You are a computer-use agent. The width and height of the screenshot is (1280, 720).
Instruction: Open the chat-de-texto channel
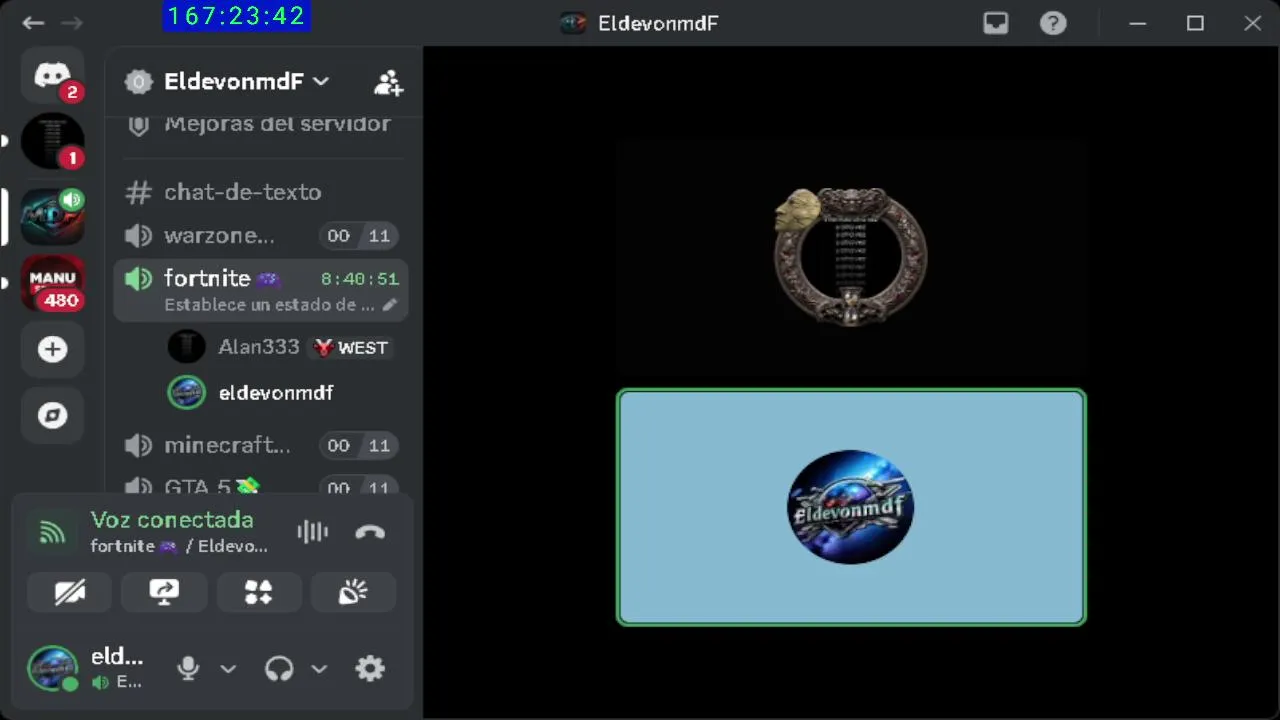tap(261, 192)
